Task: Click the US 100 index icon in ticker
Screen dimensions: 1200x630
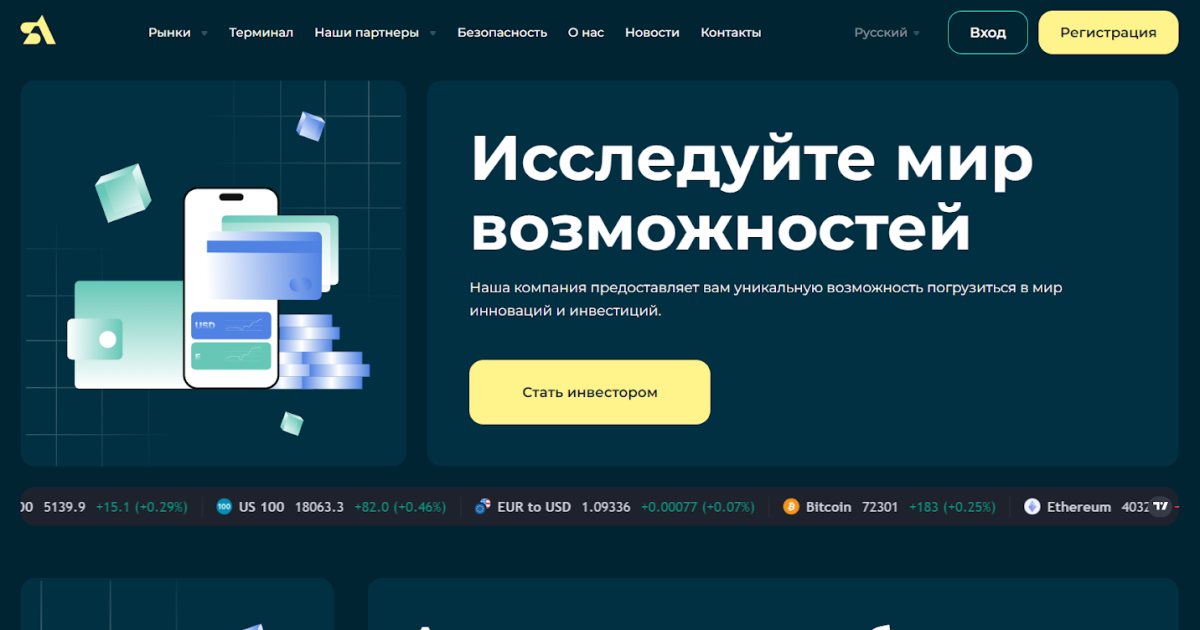Action: point(224,507)
